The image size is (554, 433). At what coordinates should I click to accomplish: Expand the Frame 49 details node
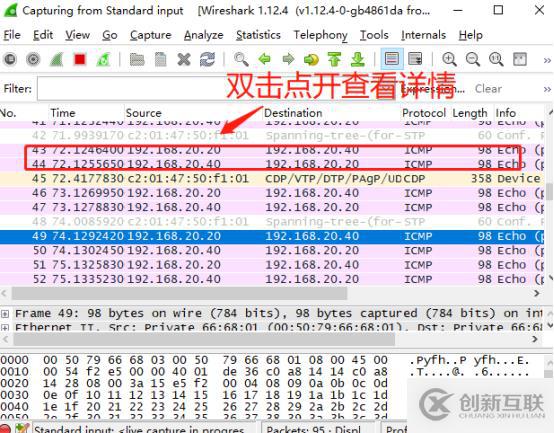pos(5,313)
